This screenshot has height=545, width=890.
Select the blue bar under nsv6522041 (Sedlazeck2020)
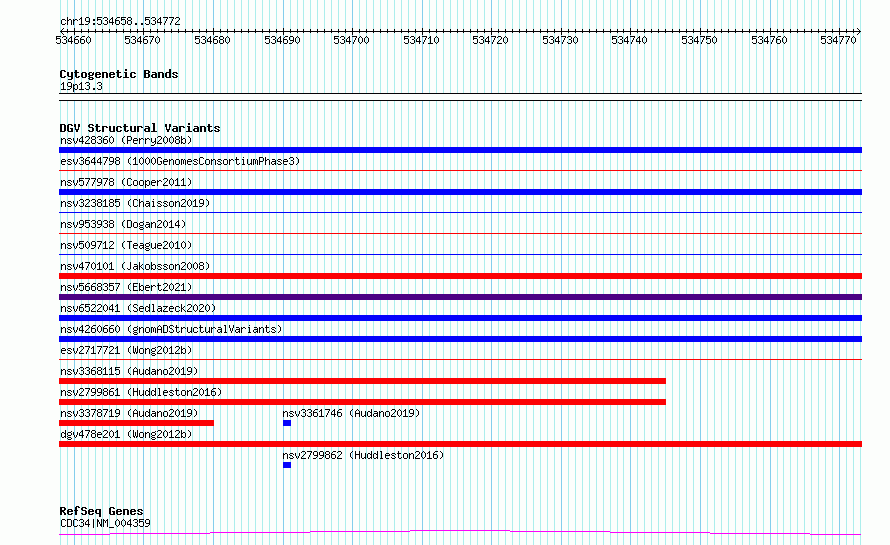pyautogui.click(x=460, y=318)
